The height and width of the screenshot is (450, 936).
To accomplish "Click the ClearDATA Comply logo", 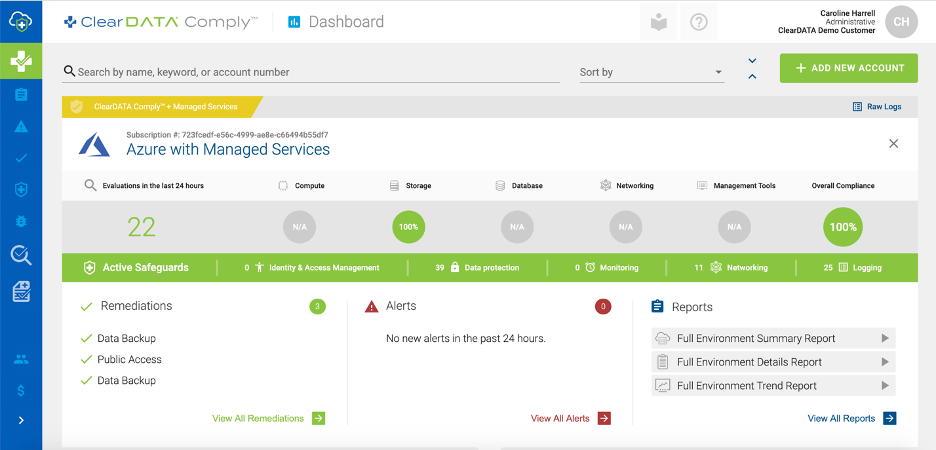I will [x=161, y=23].
